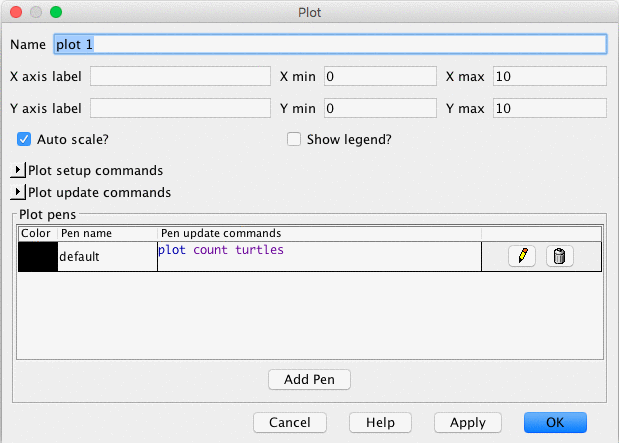Click the 'Color' column header
The width and height of the screenshot is (619, 443).
click(x=38, y=233)
